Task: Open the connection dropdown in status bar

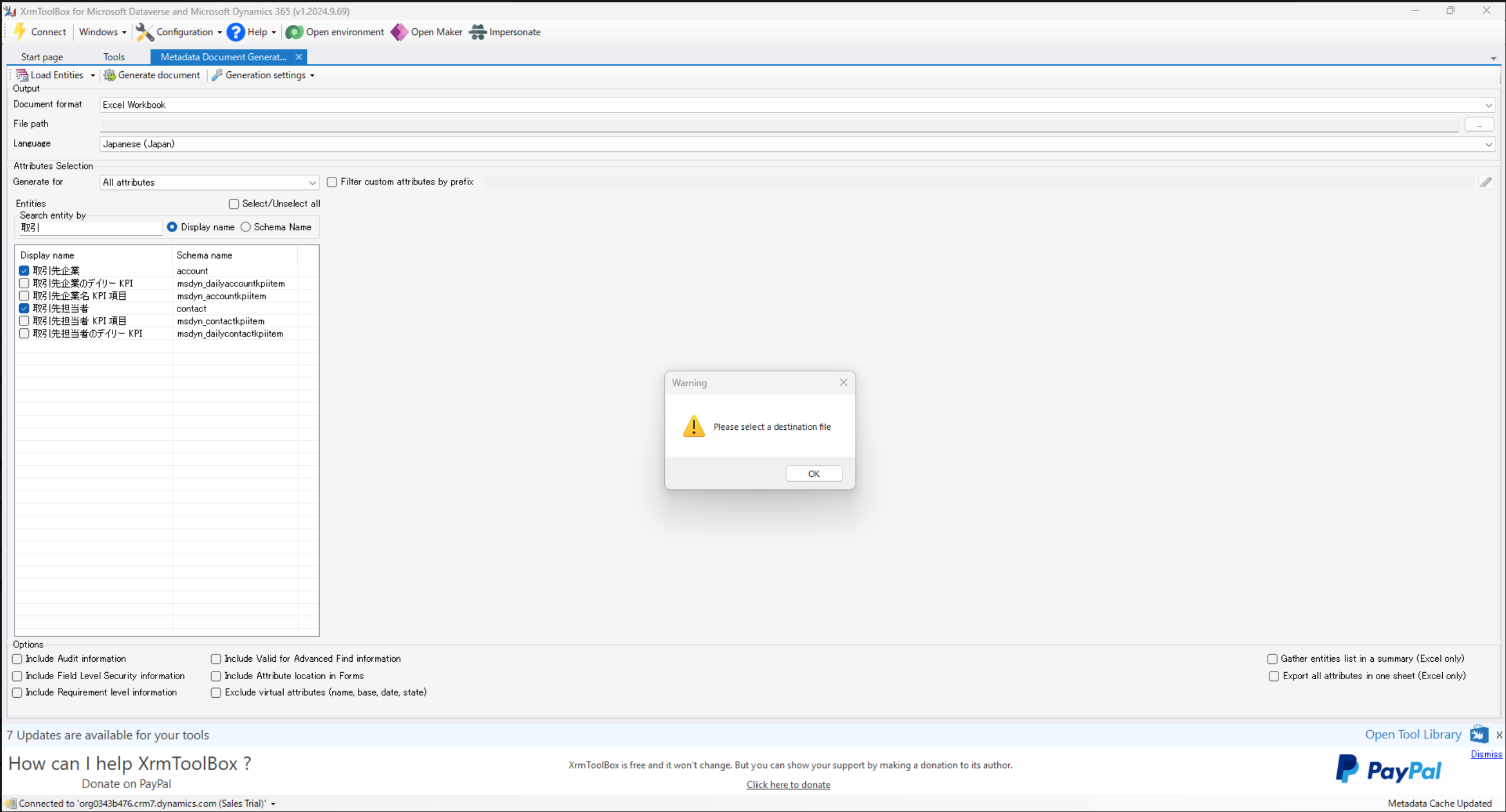Action: pos(273,804)
